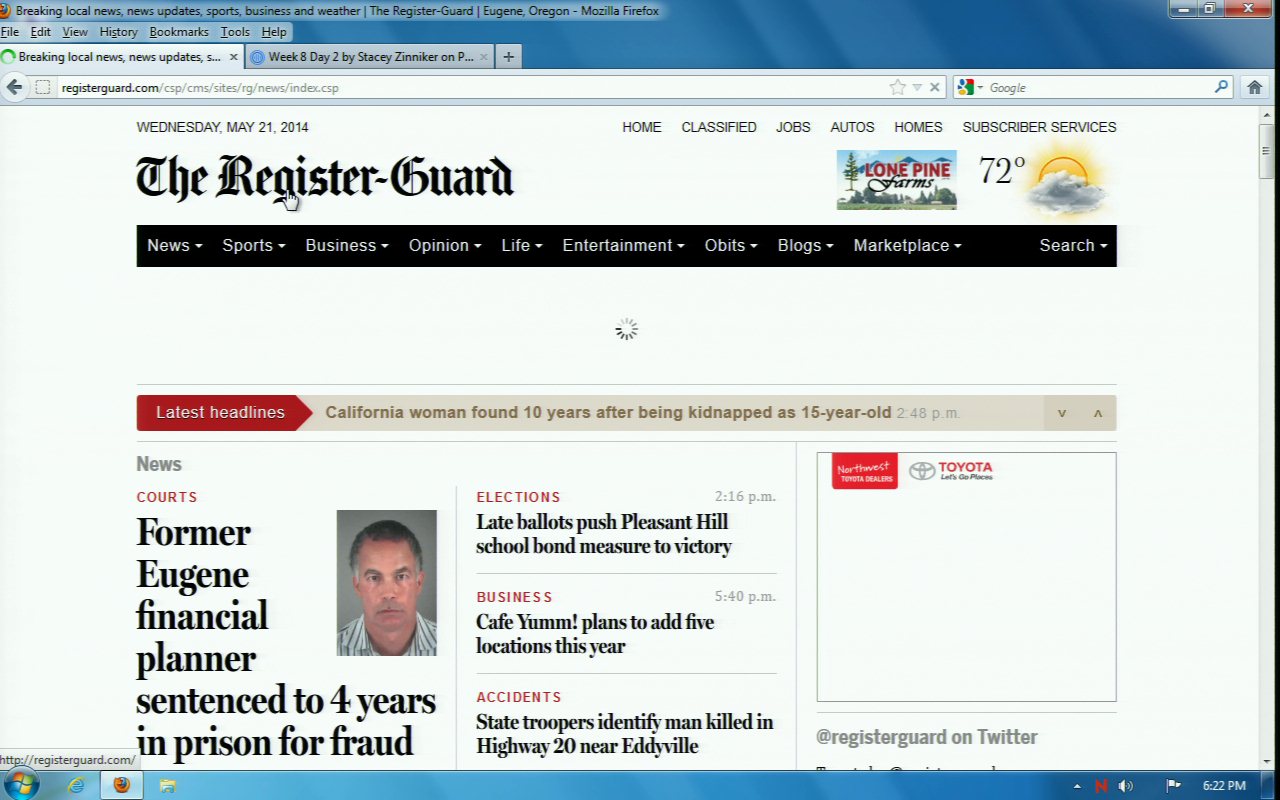The image size is (1280, 800).
Task: Expand the News navigation dropdown
Action: (x=174, y=245)
